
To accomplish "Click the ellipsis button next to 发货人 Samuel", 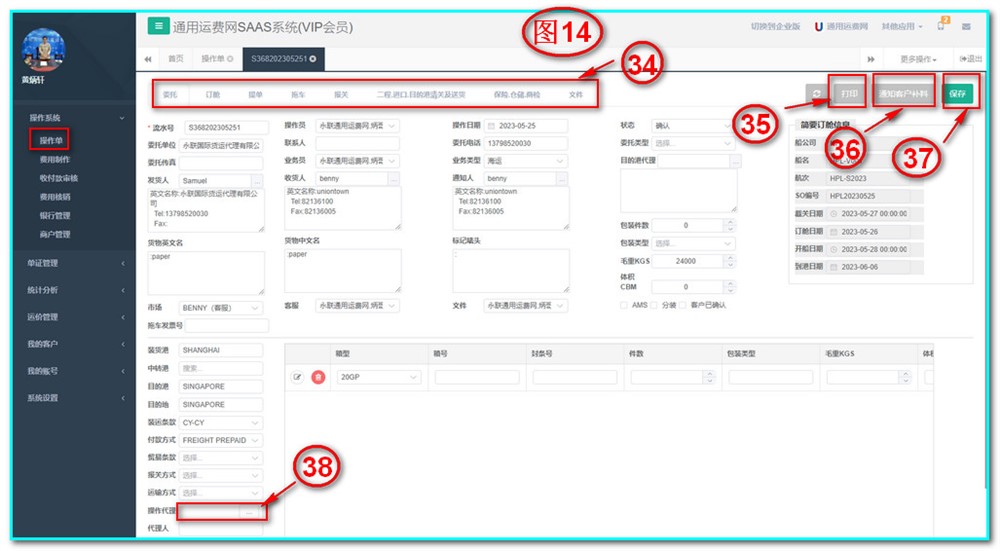I will 254,179.
